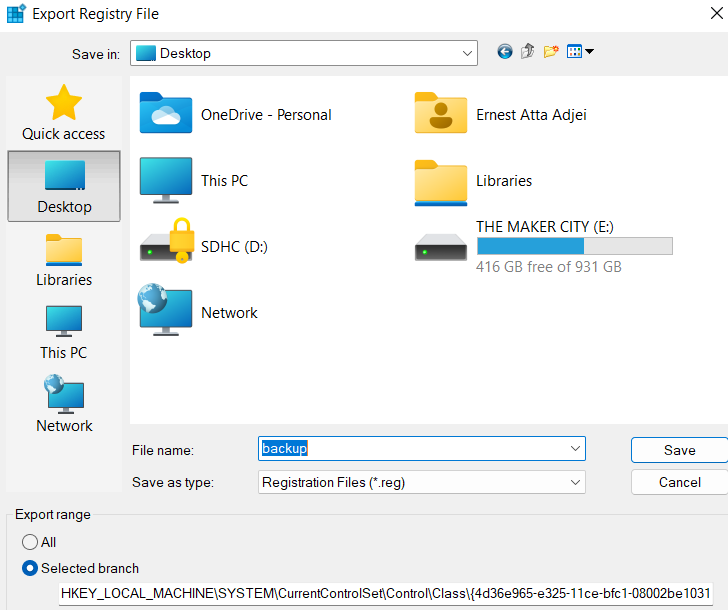The width and height of the screenshot is (728, 610).
Task: Select Quick access in the sidebar
Action: click(63, 113)
